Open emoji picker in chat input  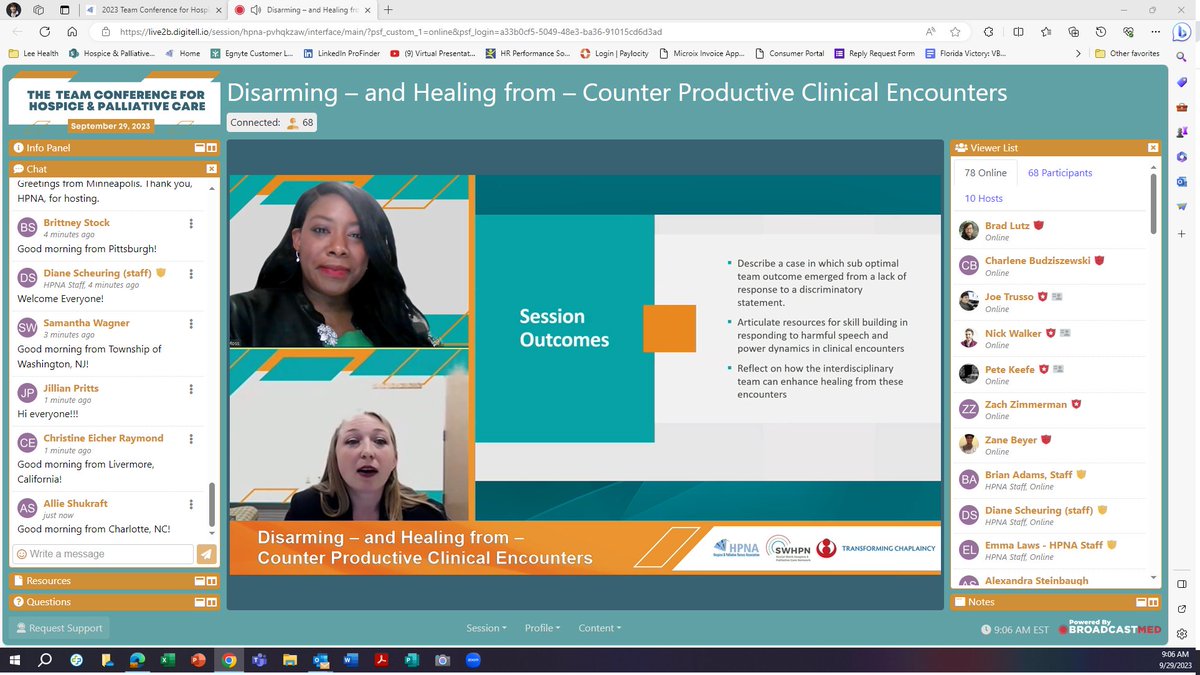click(x=20, y=553)
